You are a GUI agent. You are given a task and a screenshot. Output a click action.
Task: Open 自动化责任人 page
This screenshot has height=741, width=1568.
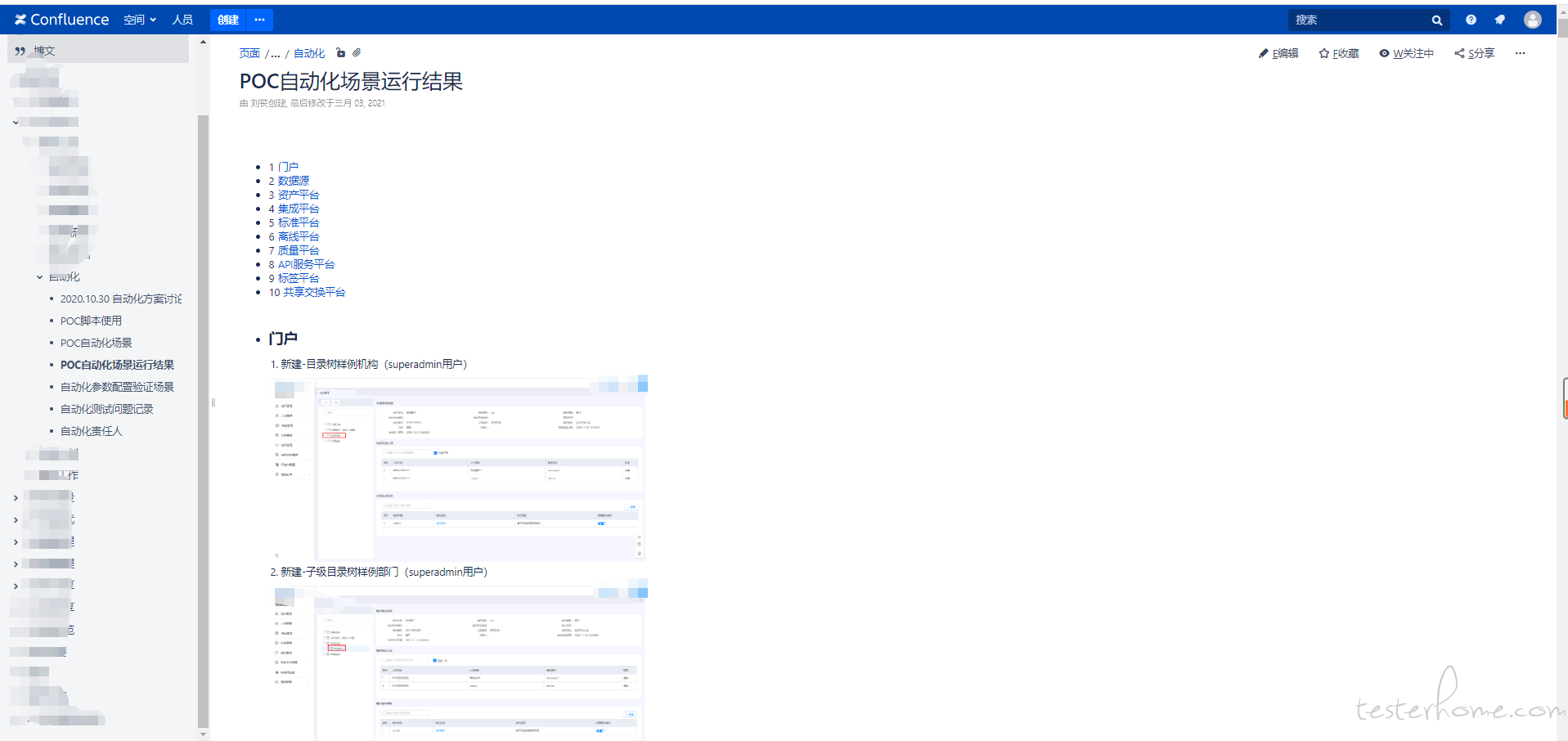91,431
